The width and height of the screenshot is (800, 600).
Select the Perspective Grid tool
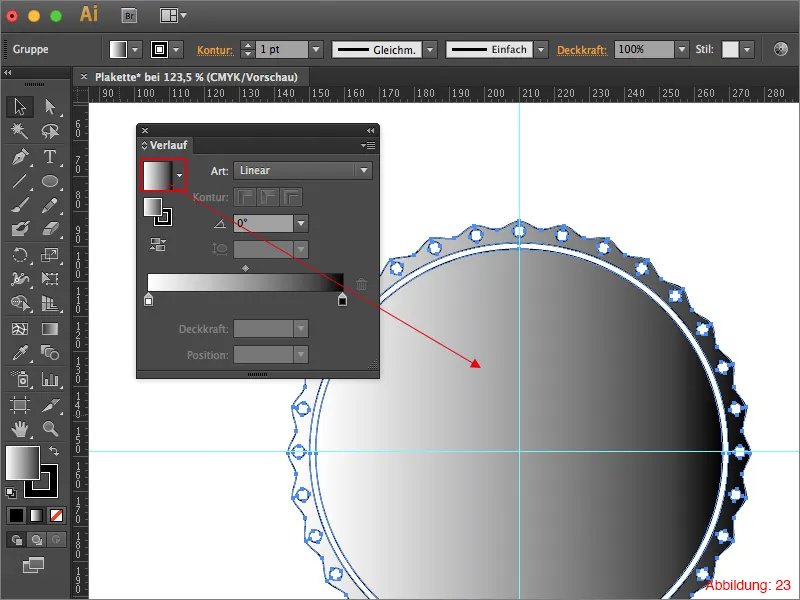pos(50,303)
